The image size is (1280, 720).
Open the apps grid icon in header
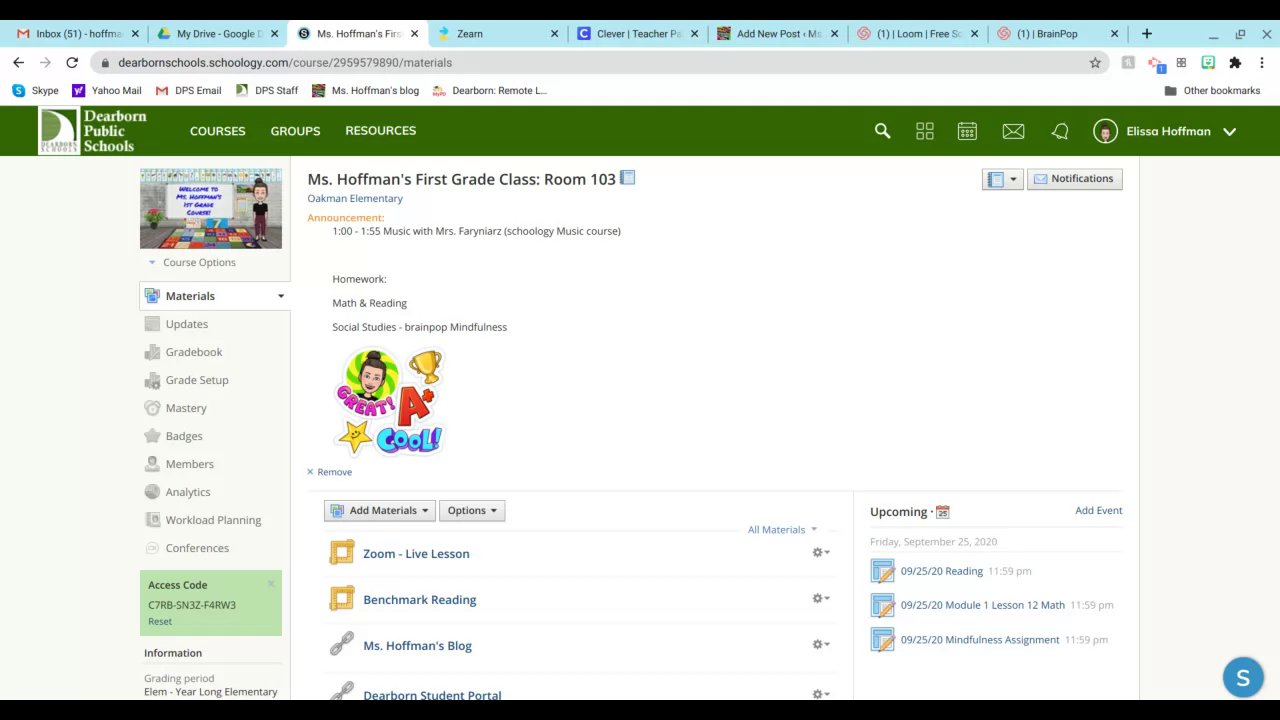coord(924,131)
